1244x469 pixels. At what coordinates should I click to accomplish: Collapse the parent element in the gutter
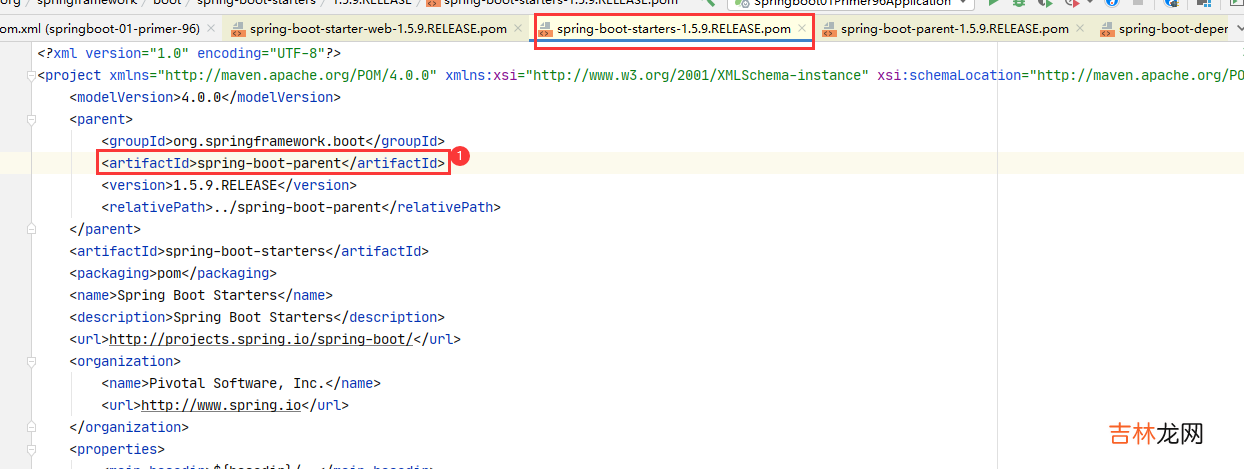32,119
